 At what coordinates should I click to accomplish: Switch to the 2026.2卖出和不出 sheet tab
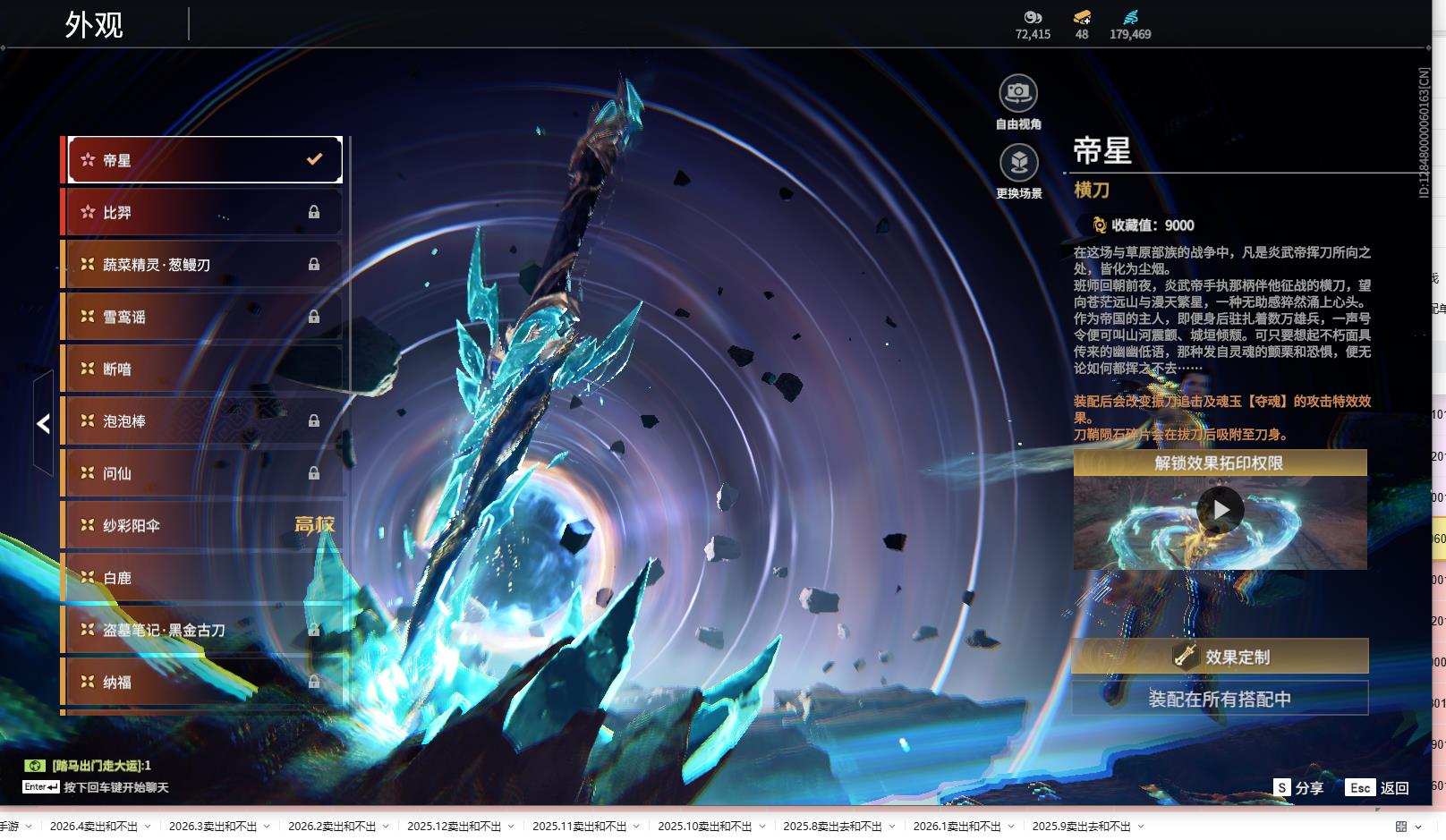point(332,827)
